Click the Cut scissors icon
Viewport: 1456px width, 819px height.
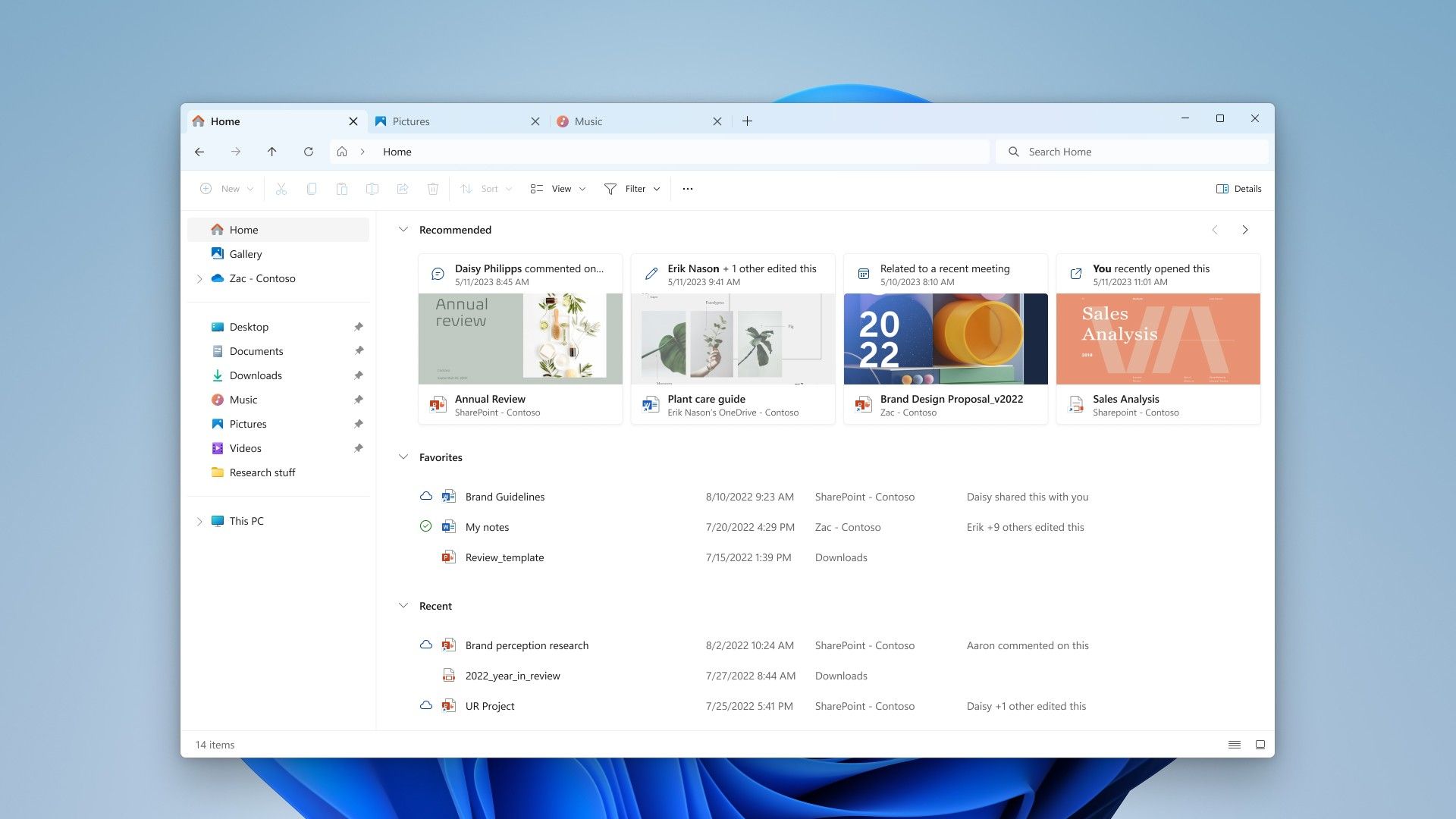pyautogui.click(x=281, y=189)
